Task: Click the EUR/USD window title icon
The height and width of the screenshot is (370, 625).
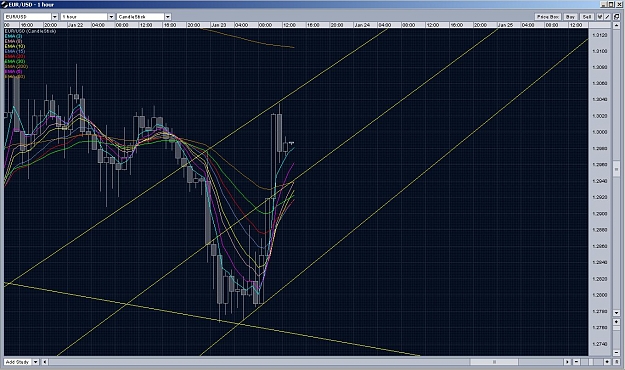Action: point(5,4)
